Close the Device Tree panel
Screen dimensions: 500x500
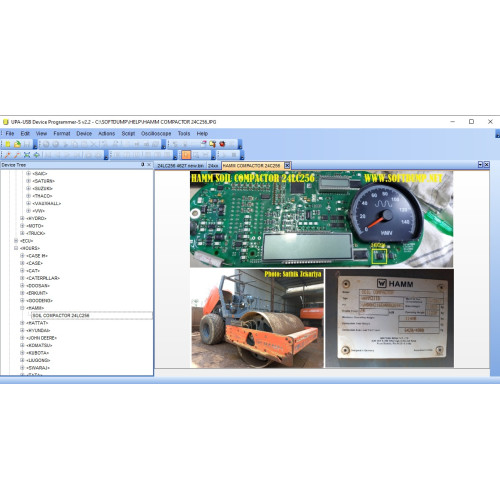coord(149,165)
